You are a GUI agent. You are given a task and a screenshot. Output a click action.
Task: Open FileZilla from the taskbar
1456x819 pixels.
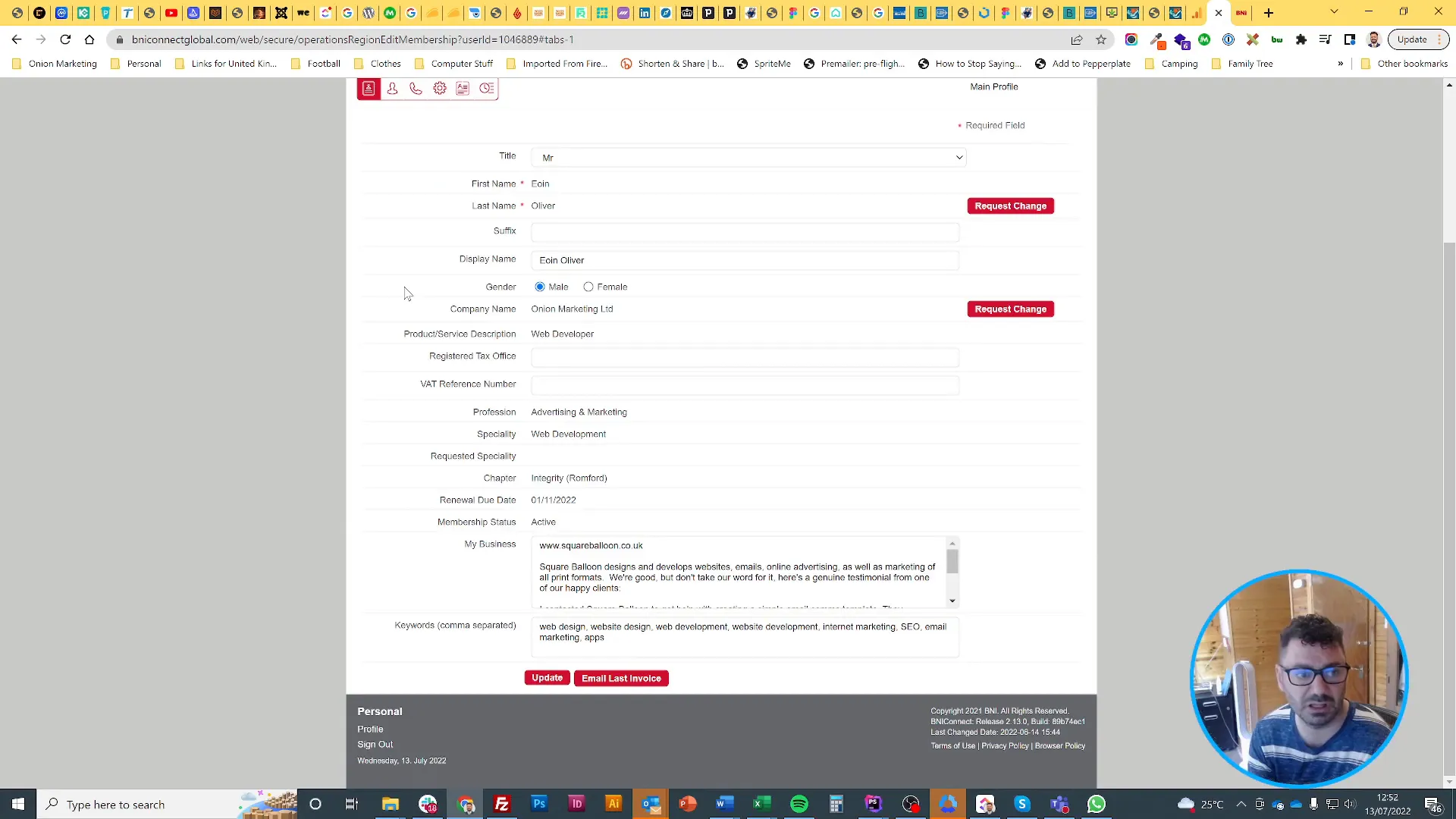[x=502, y=805]
